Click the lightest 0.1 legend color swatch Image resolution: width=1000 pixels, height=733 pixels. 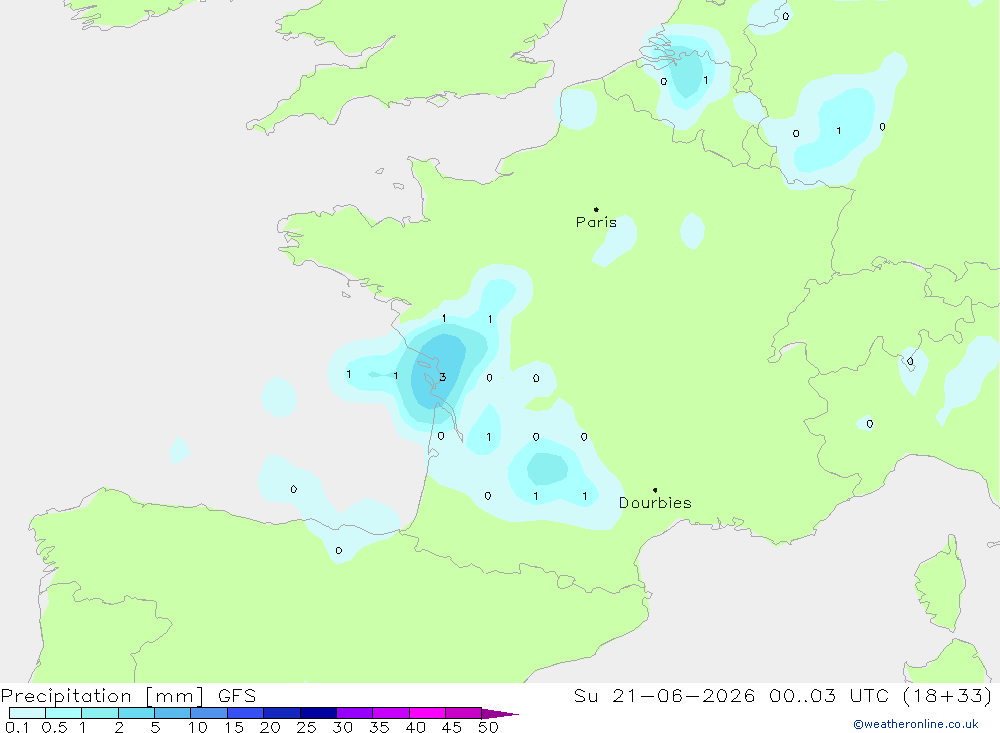coord(27,713)
